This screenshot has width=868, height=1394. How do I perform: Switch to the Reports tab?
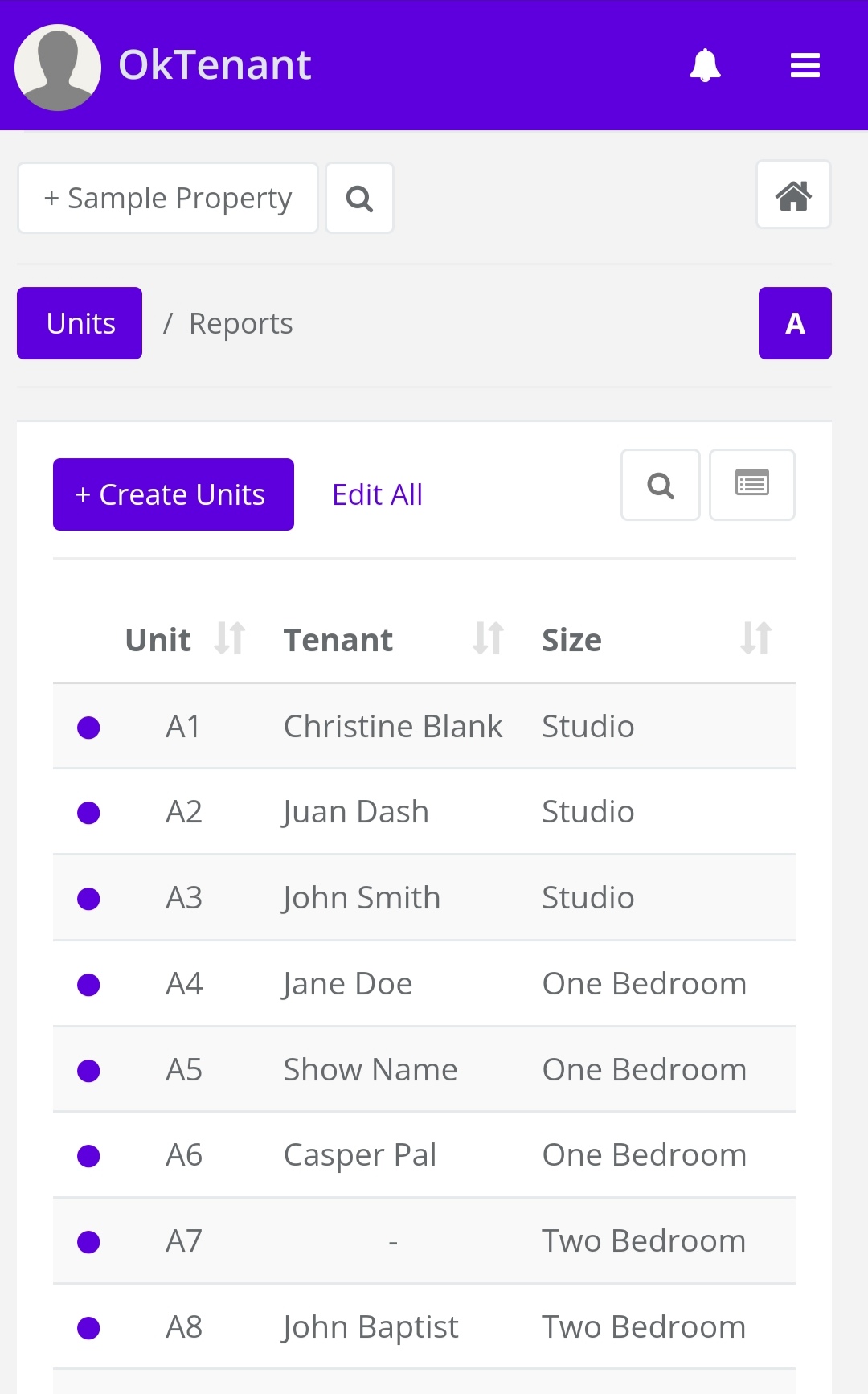point(240,323)
